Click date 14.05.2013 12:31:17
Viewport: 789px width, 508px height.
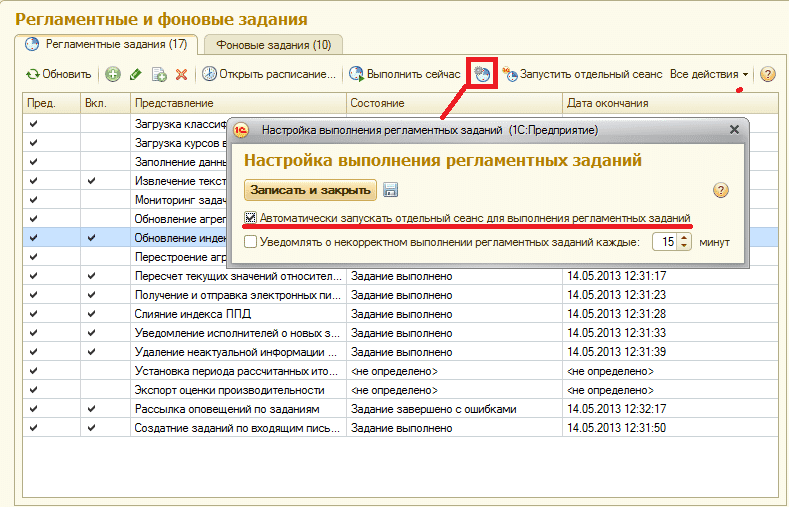pos(616,276)
